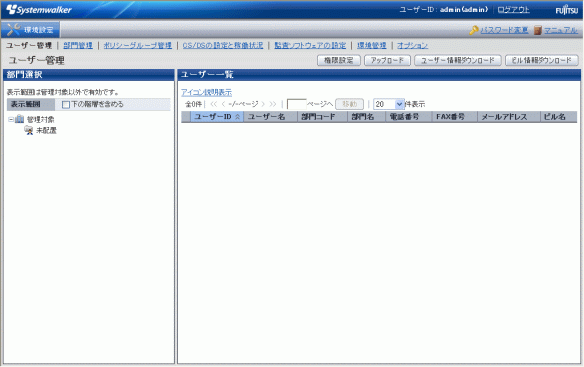This screenshot has height=367, width=584.
Task: Click ユーザー情報ダウンロード button
Action: point(458,60)
